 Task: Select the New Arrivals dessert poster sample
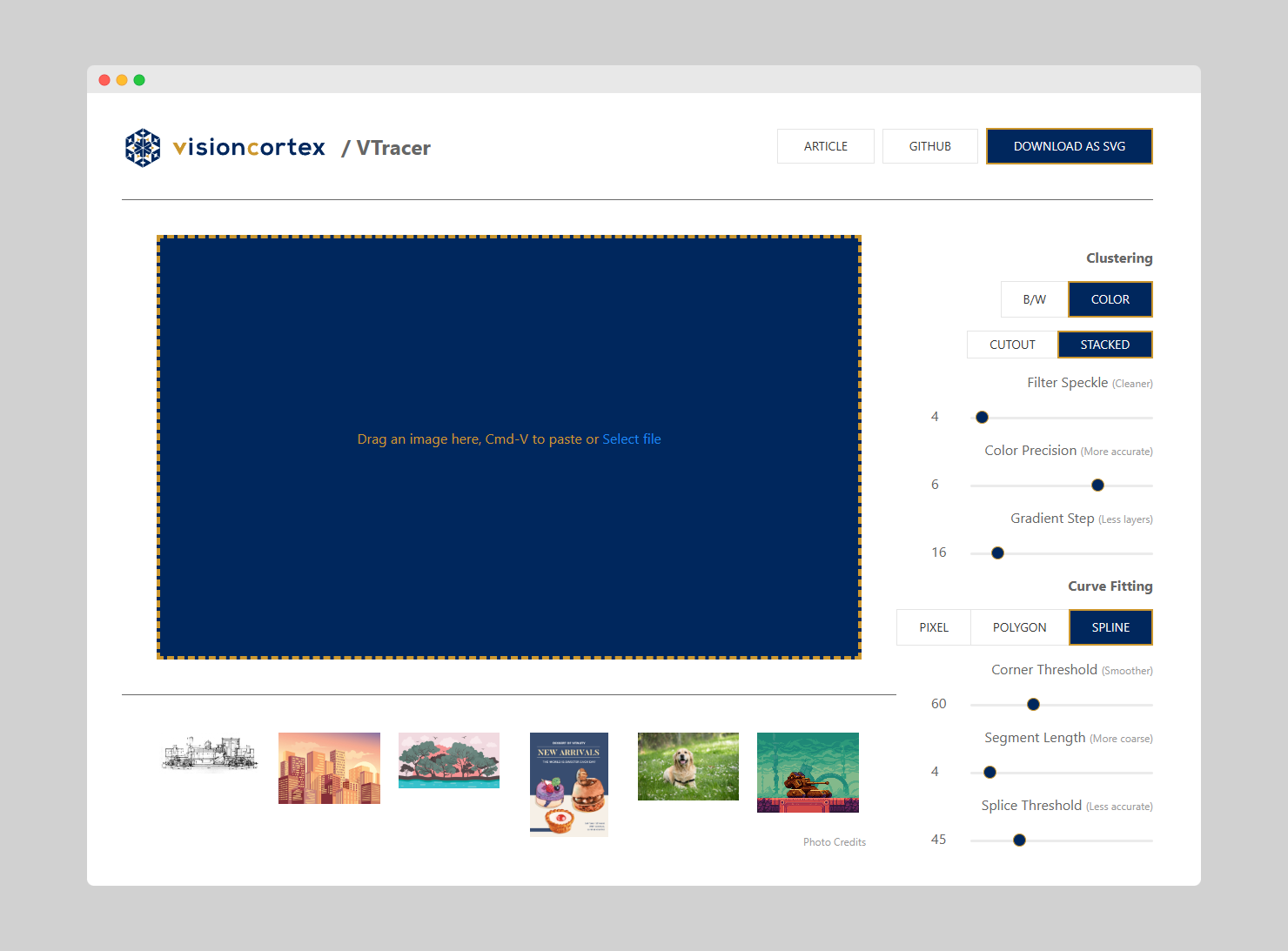(x=569, y=783)
